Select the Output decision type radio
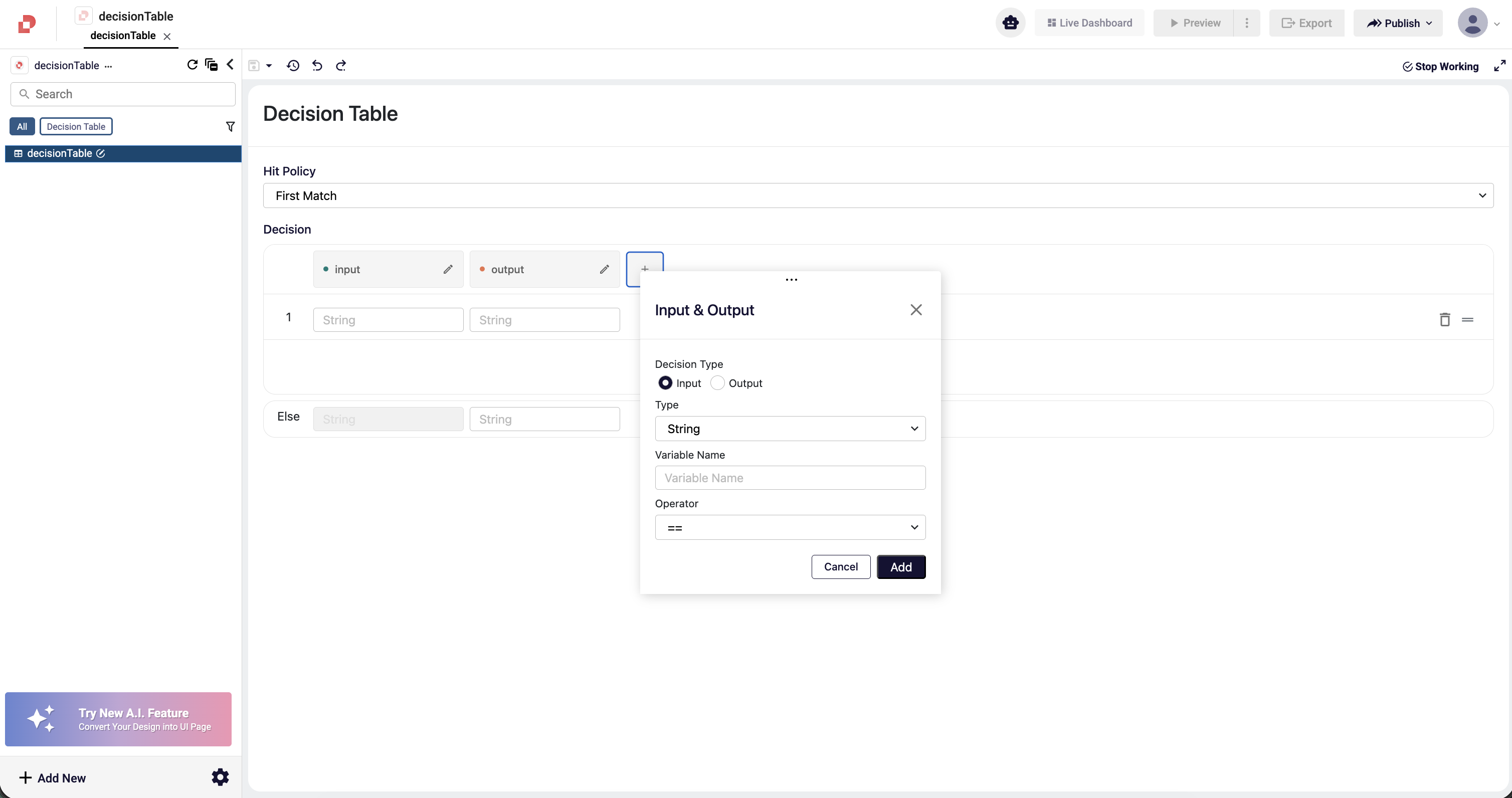 717,383
